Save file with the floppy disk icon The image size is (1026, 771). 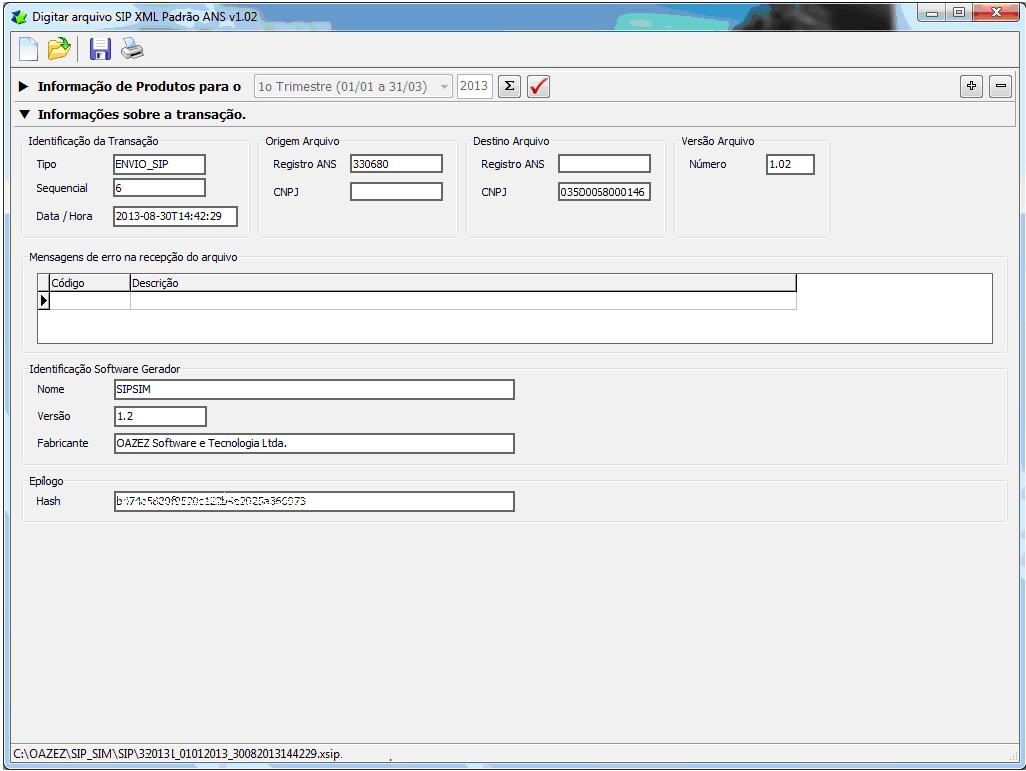99,49
